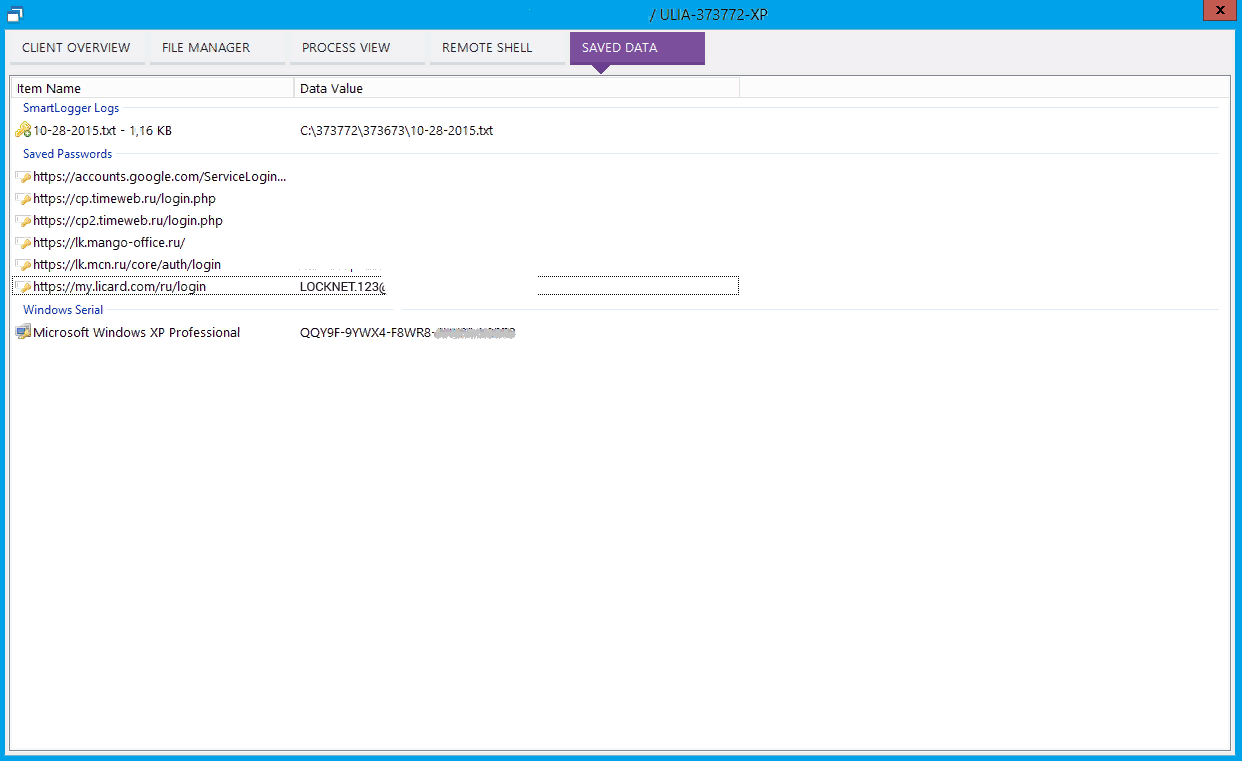Select the lk.mcn.ru/core/auth/login row

tap(375, 264)
